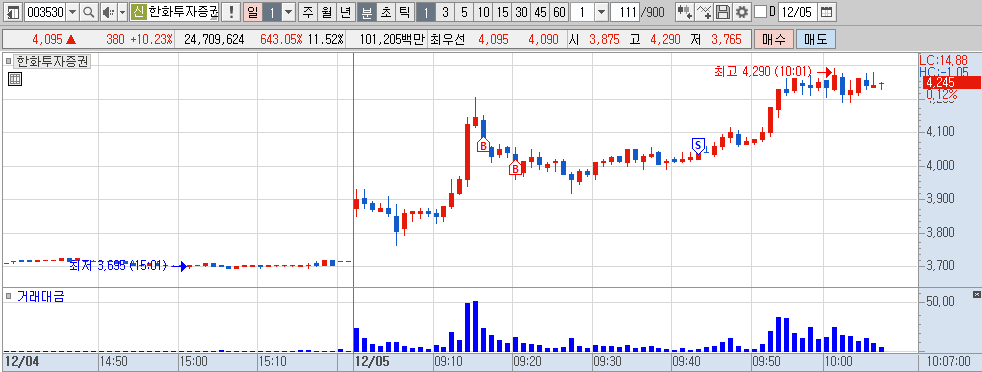Screen dimensions: 982x372
Task: Click the speaker sound alert icon
Action: coord(108,12)
